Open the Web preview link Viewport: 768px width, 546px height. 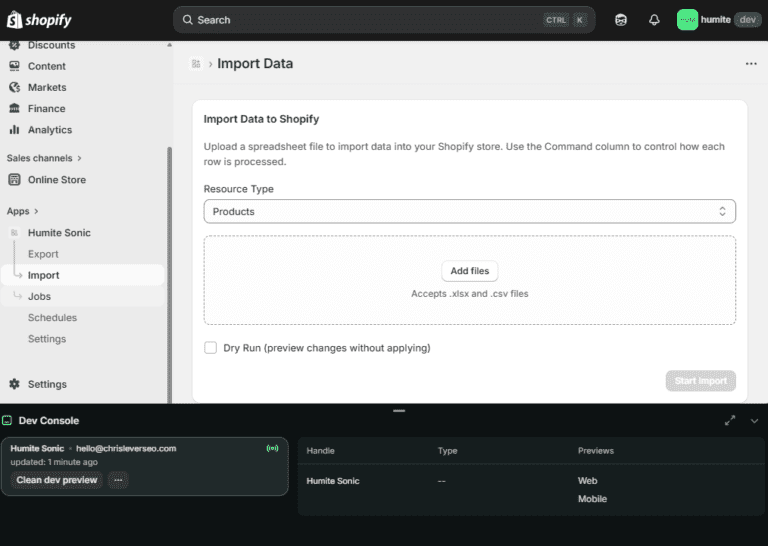587,481
